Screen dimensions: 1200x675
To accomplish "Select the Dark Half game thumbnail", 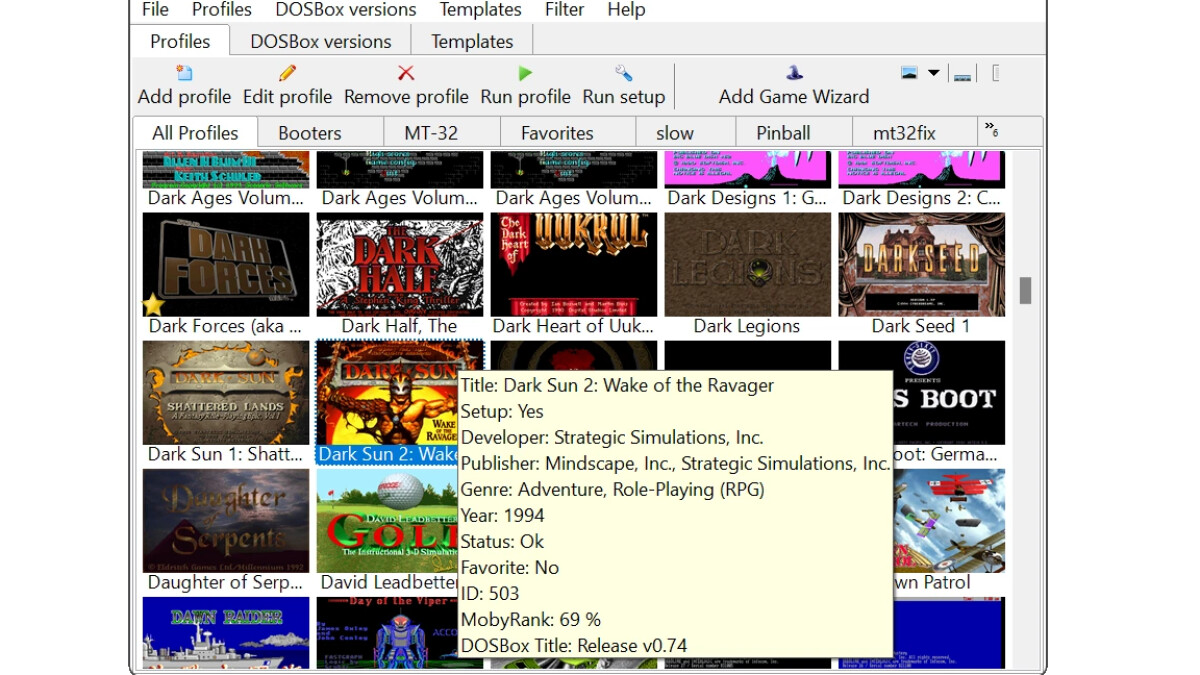I will click(x=400, y=264).
